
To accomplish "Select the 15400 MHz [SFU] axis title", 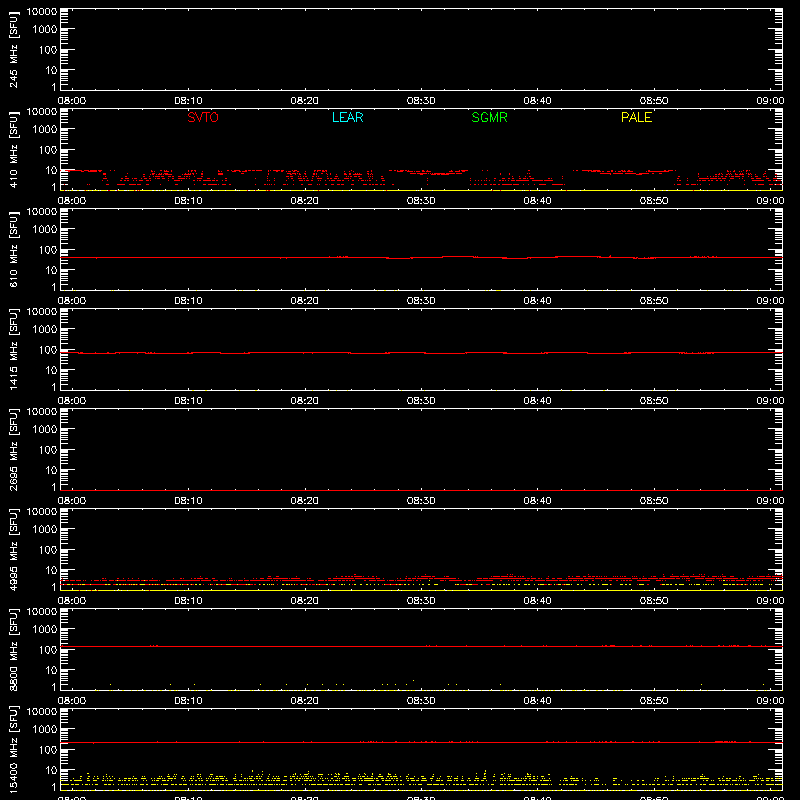I will click(13, 750).
